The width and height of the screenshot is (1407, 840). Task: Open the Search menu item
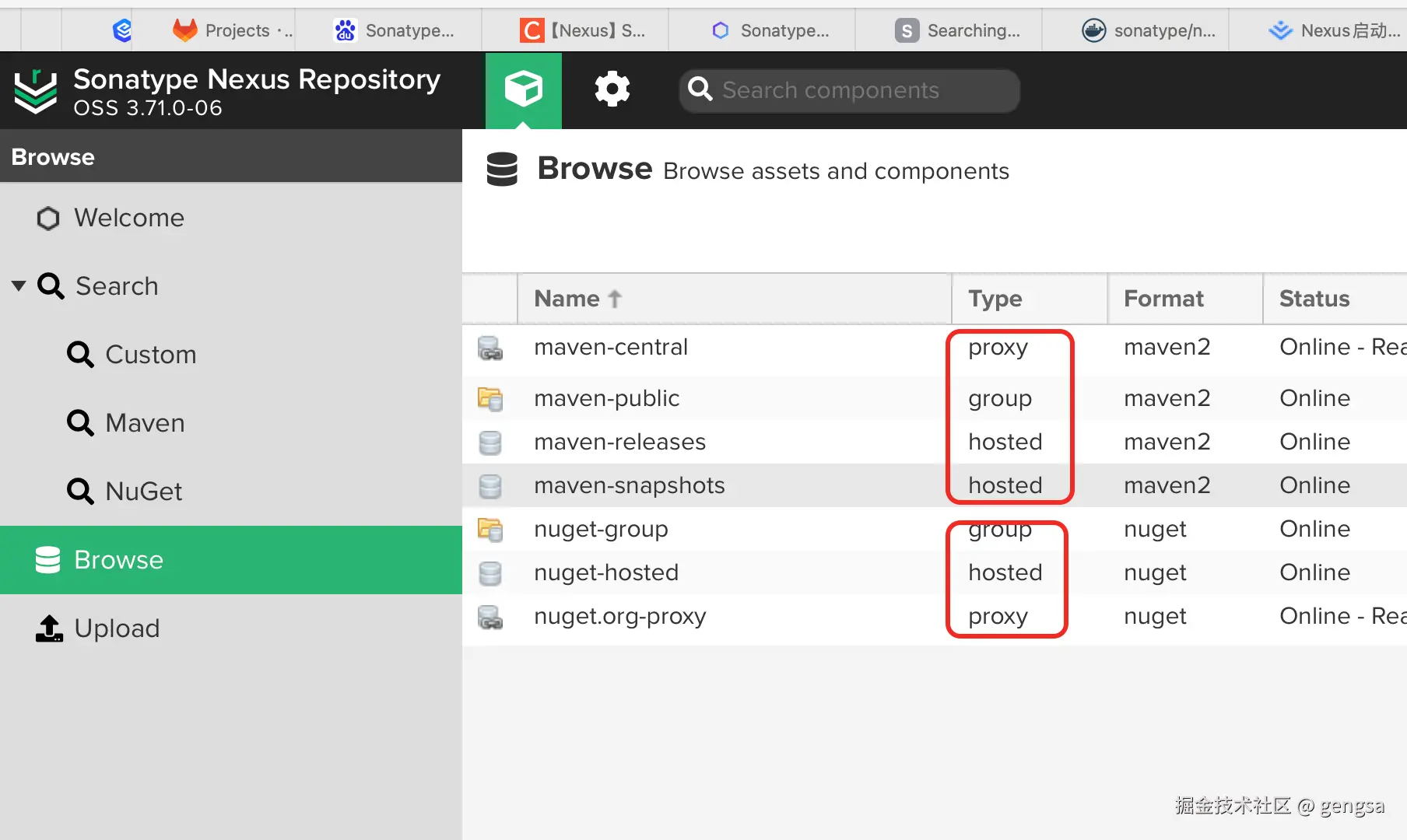click(x=231, y=286)
